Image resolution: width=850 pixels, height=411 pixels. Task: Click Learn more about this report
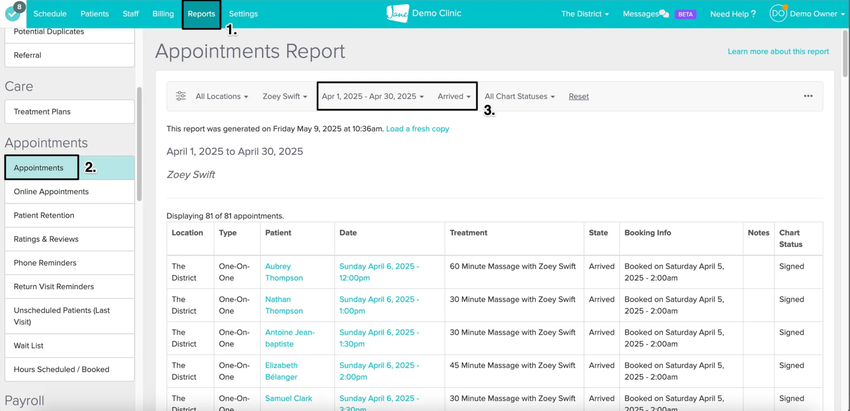(778, 52)
